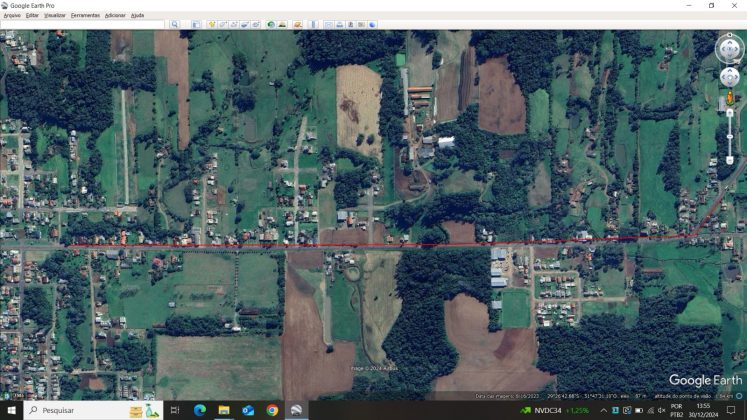The height and width of the screenshot is (420, 747).
Task: Open Google Chrome from the taskbar
Action: (x=272, y=410)
